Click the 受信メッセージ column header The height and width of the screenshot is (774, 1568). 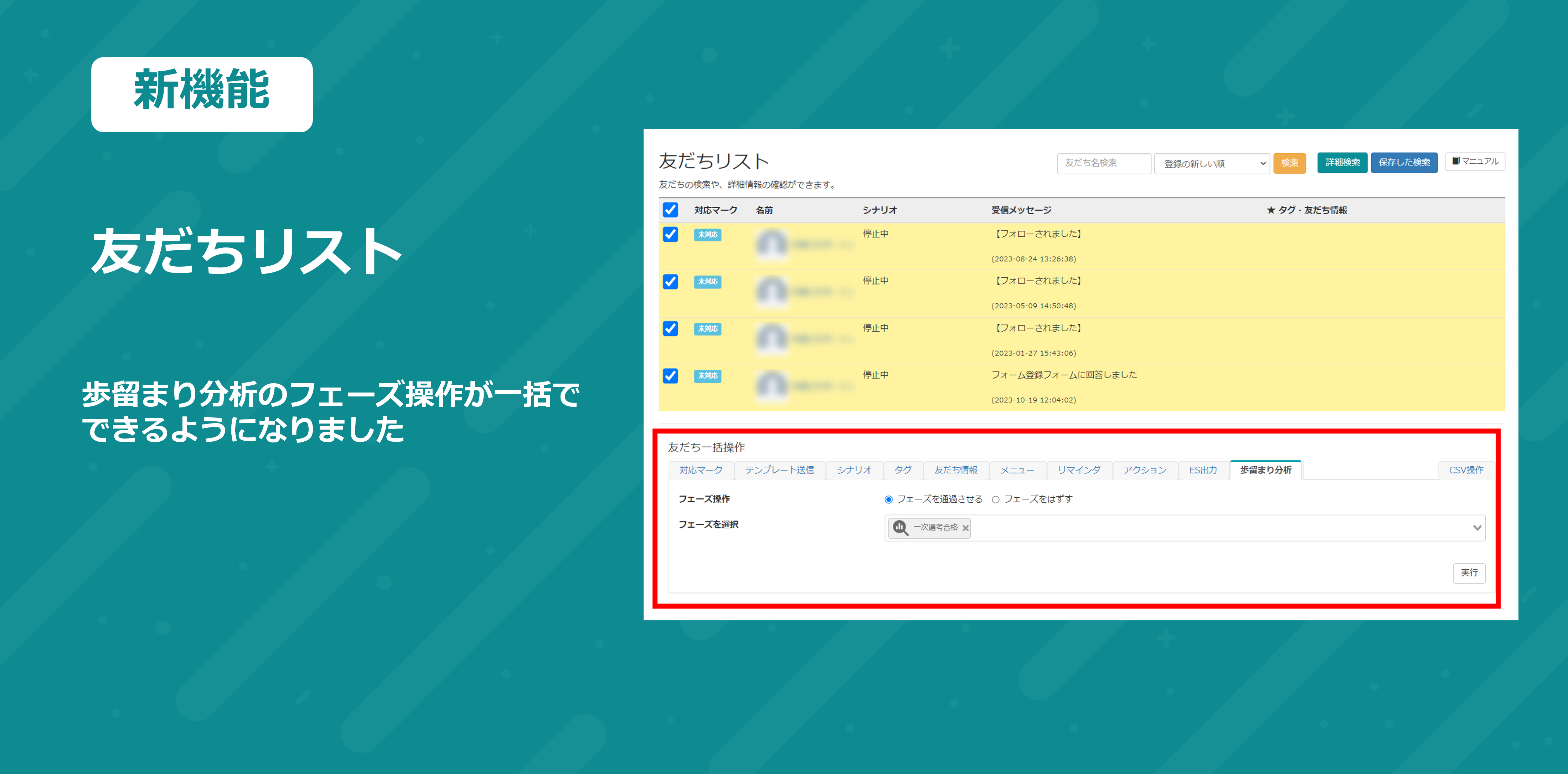pos(1021,210)
